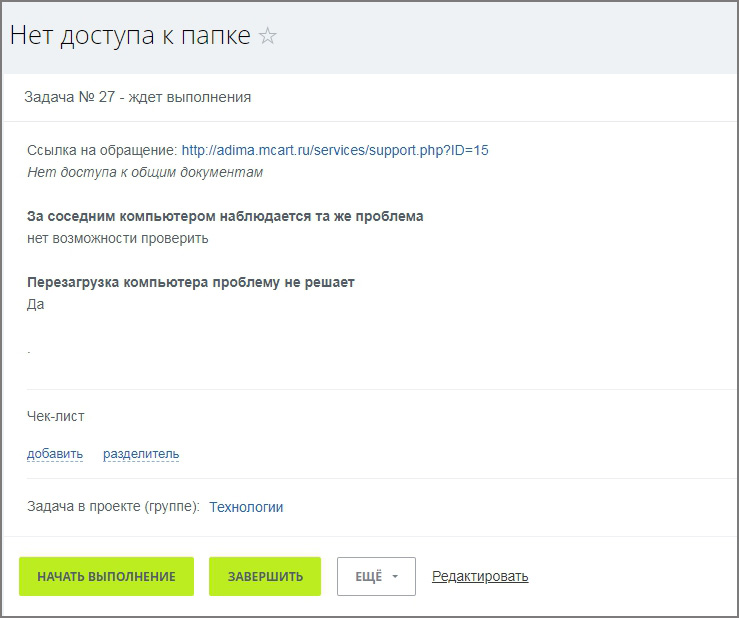Click the italic text "Нет доступа к общим документам"
This screenshot has height=618, width=739.
(x=145, y=172)
